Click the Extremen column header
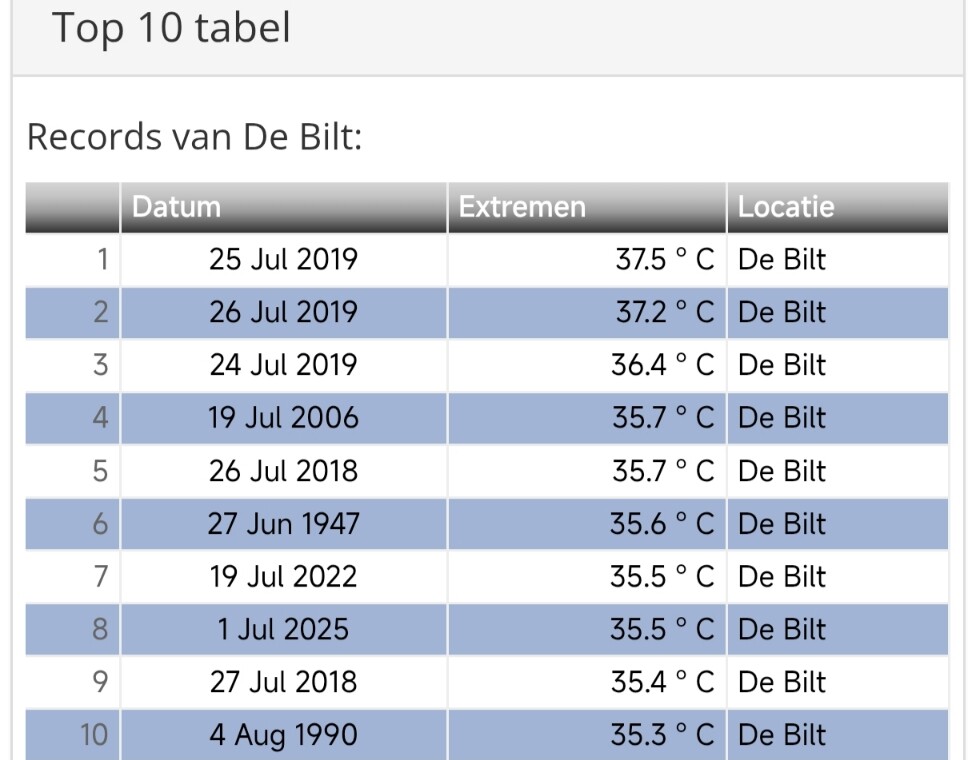976x760 pixels. [x=587, y=207]
